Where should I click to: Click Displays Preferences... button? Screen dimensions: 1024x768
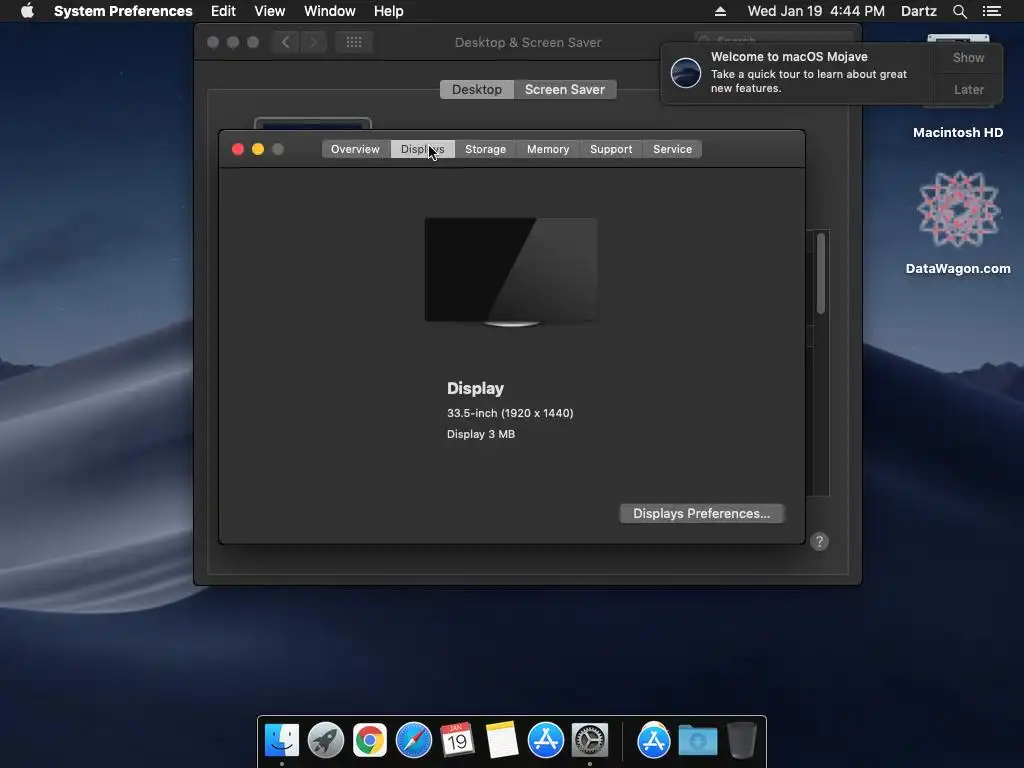[x=701, y=513]
